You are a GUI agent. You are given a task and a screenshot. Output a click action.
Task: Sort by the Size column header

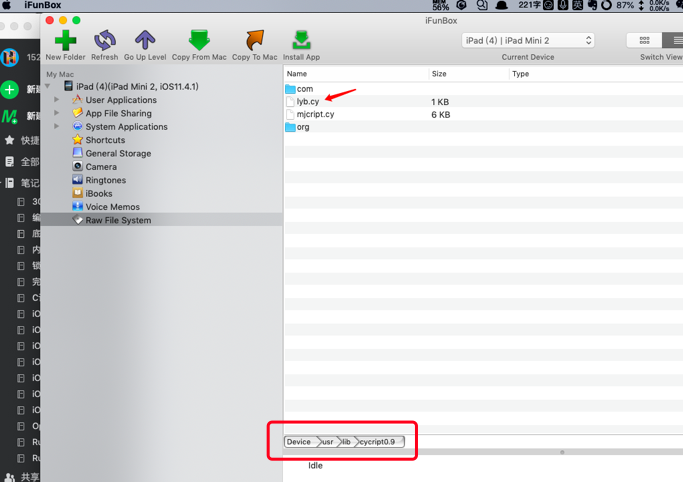[469, 74]
